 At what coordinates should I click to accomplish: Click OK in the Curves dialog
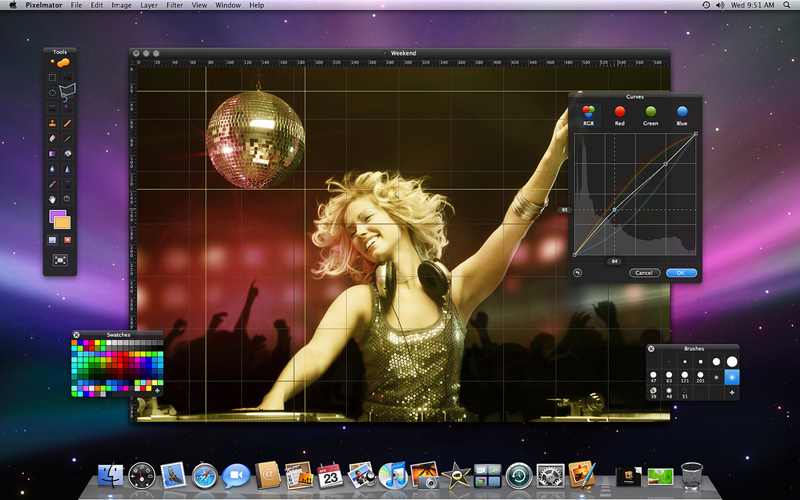click(x=680, y=272)
